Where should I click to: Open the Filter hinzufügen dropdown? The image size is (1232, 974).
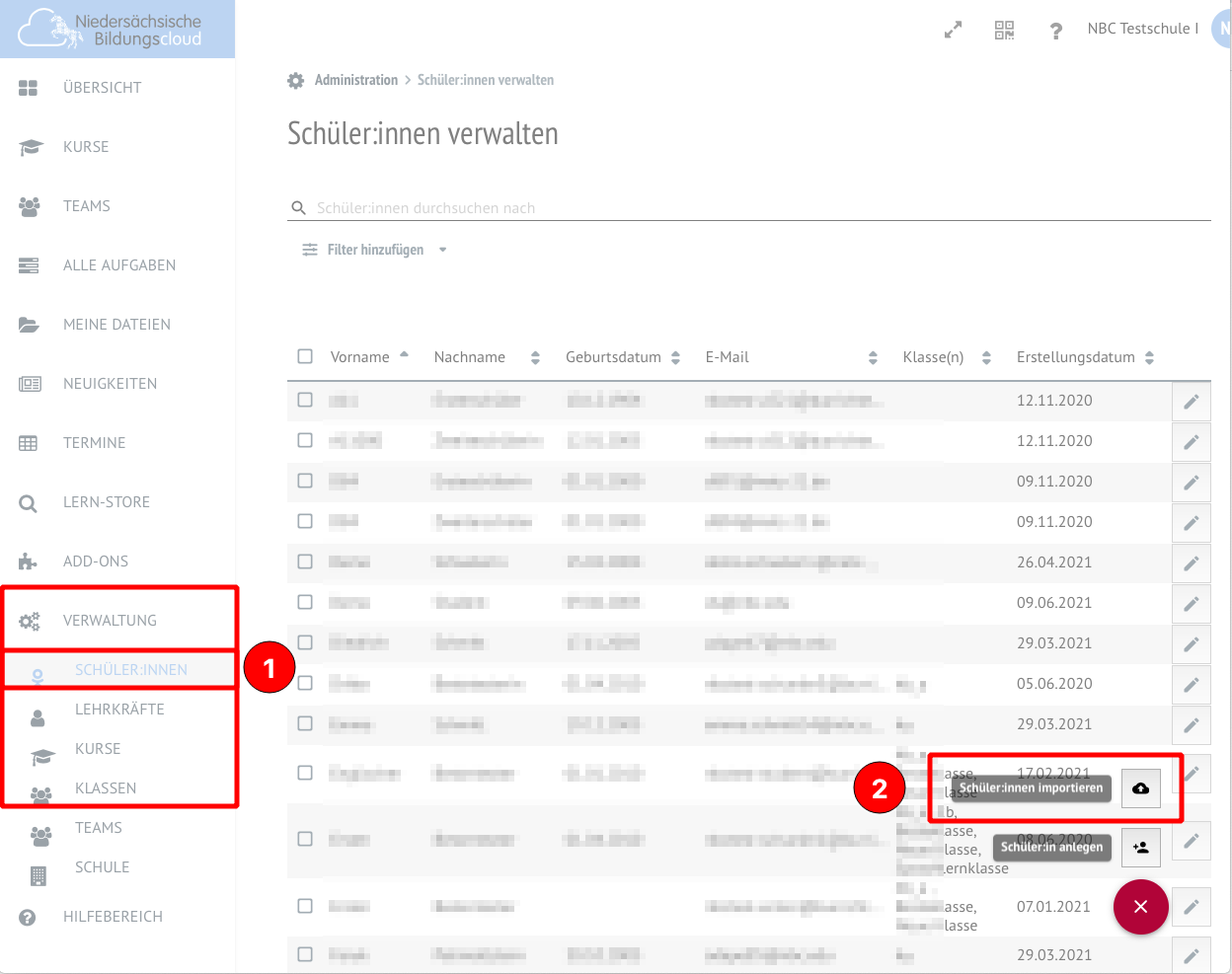pos(375,250)
